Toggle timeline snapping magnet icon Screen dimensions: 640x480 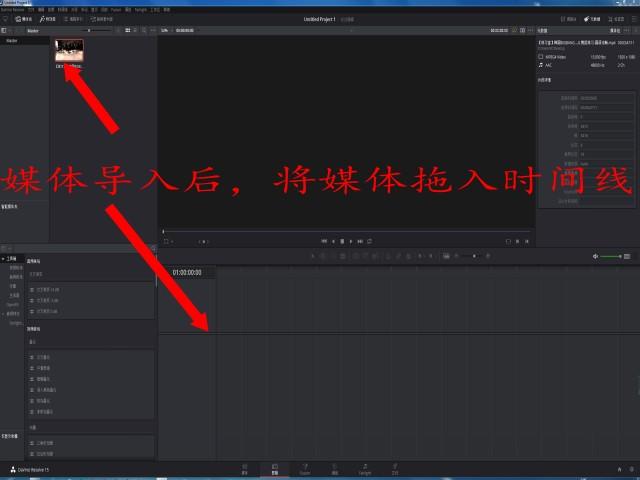(x=388, y=256)
